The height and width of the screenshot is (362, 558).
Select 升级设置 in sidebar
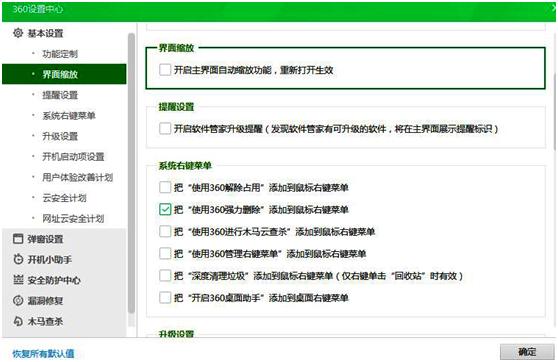coord(60,136)
